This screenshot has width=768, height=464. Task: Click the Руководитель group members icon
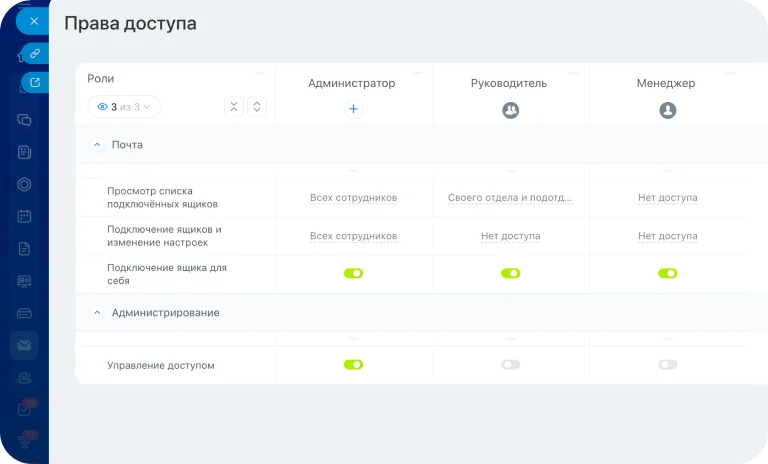coord(510,111)
